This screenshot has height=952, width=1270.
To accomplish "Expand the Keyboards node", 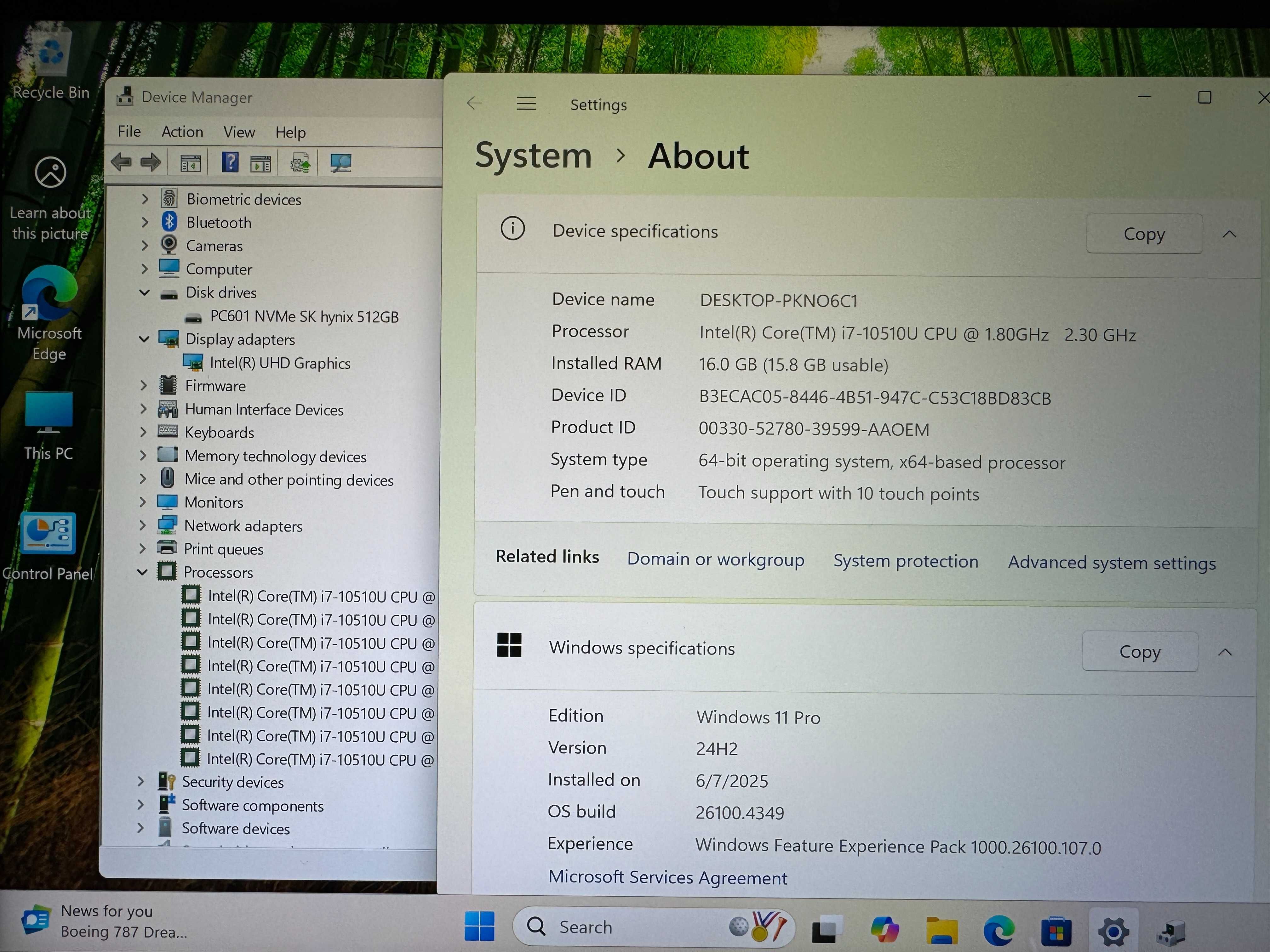I will [144, 432].
